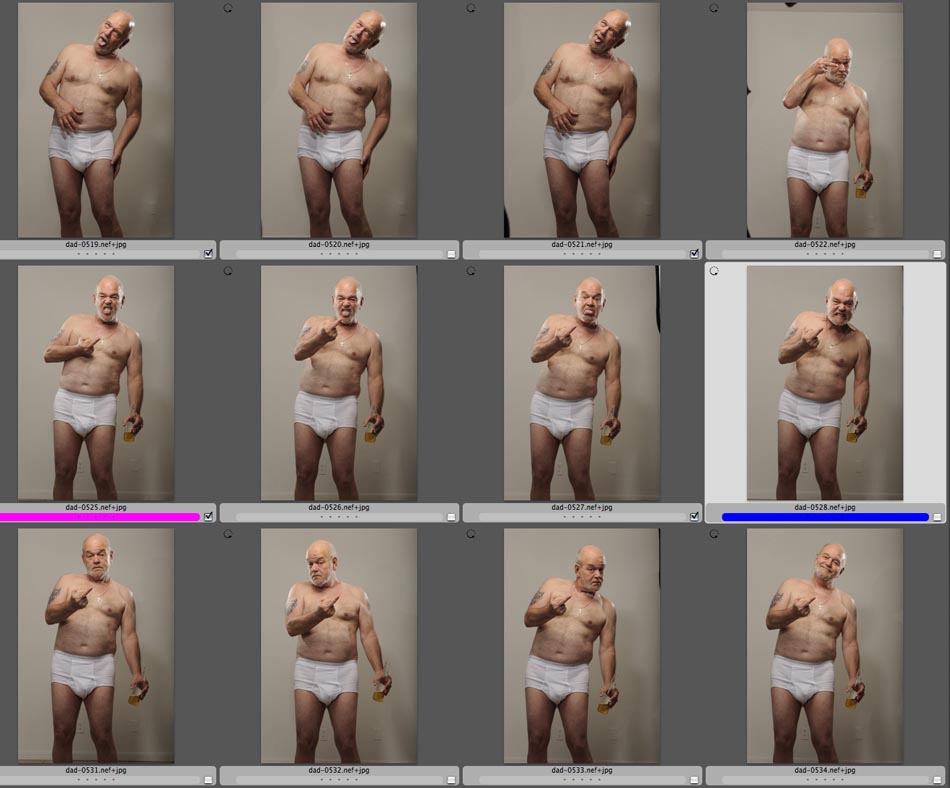Click rotate icon on dad-0534 thumbnail cell
The height and width of the screenshot is (788, 950).
[x=714, y=533]
